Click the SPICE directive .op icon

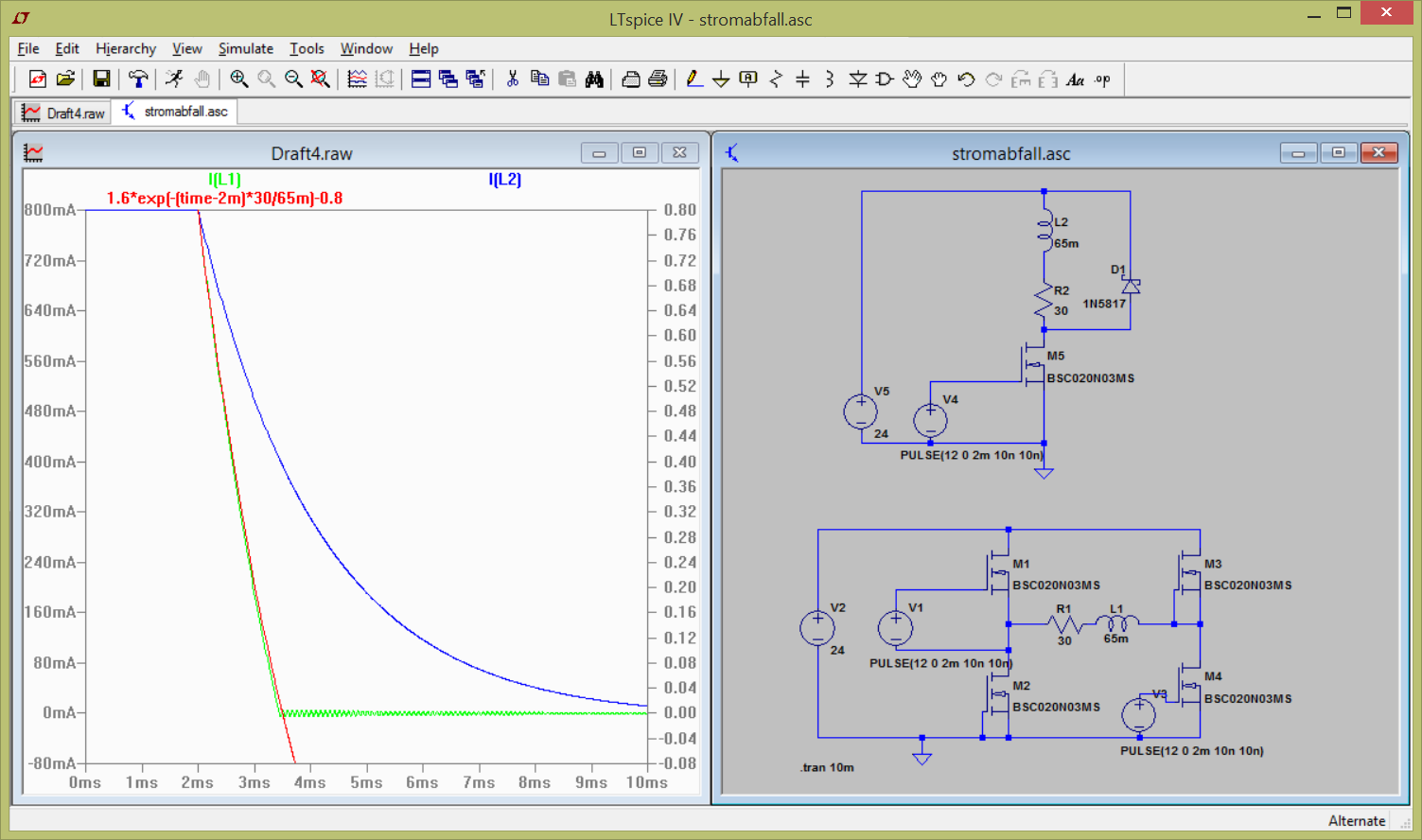coord(1102,79)
